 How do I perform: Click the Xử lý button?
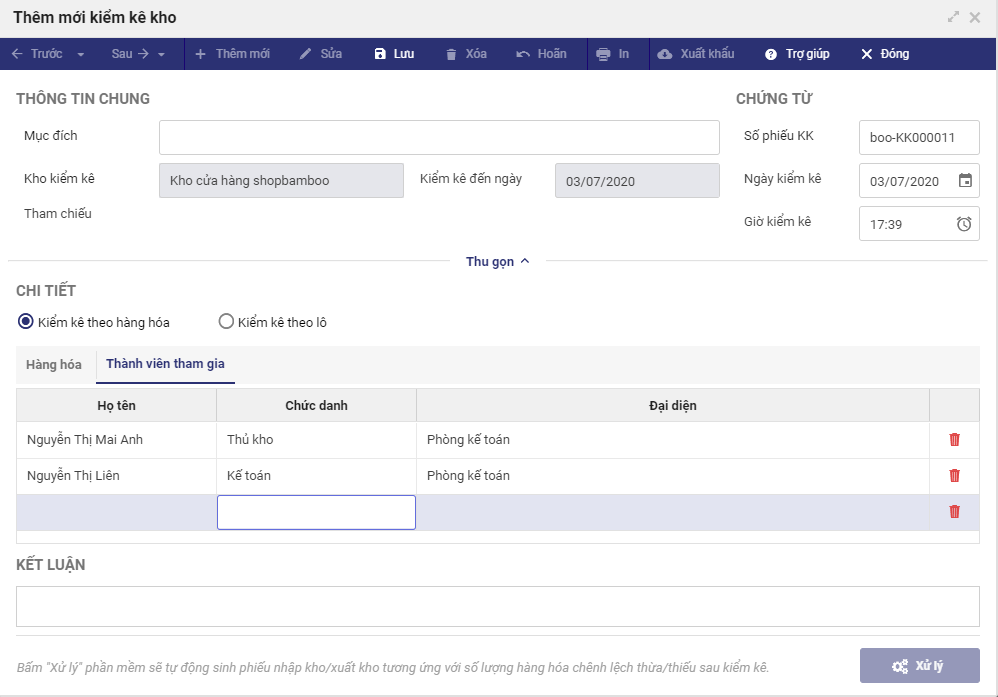tap(919, 666)
